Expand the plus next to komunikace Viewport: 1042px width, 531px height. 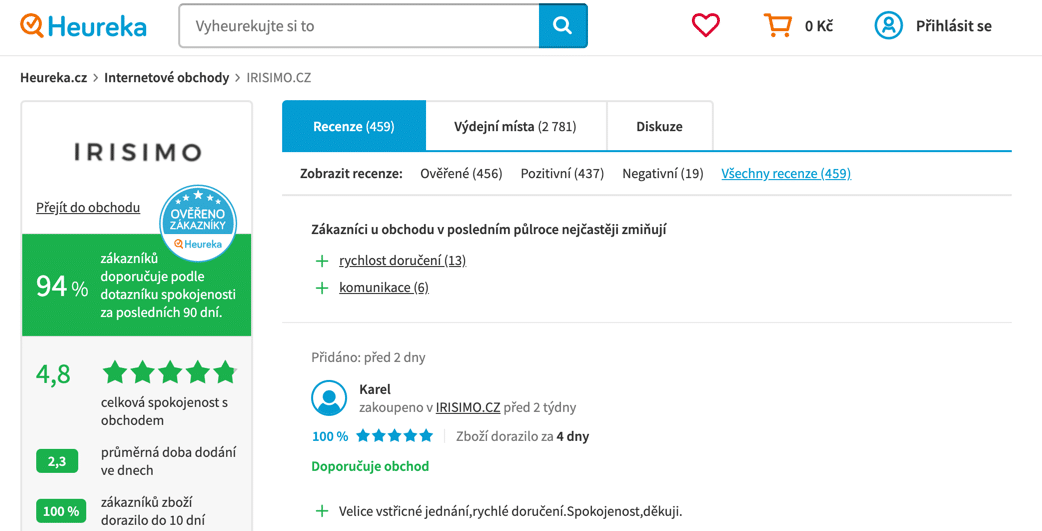tap(322, 288)
